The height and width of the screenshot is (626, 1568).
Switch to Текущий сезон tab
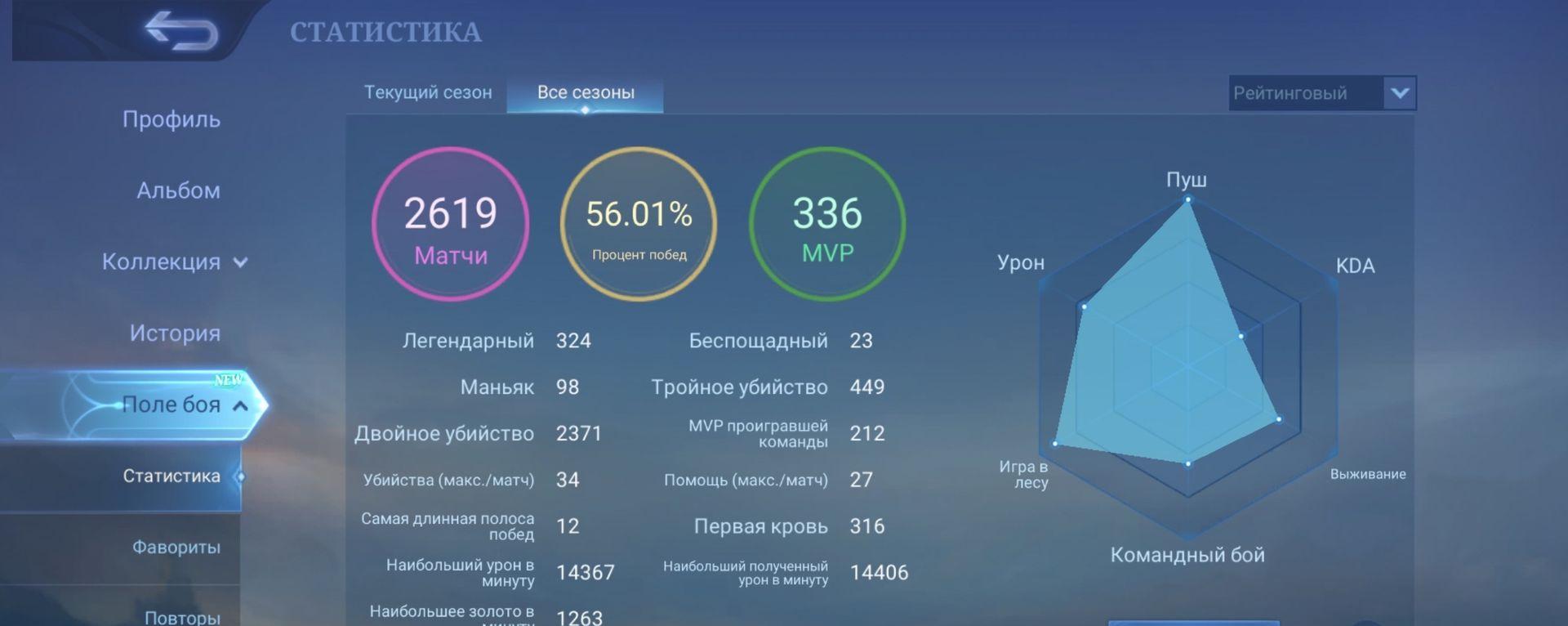(428, 92)
